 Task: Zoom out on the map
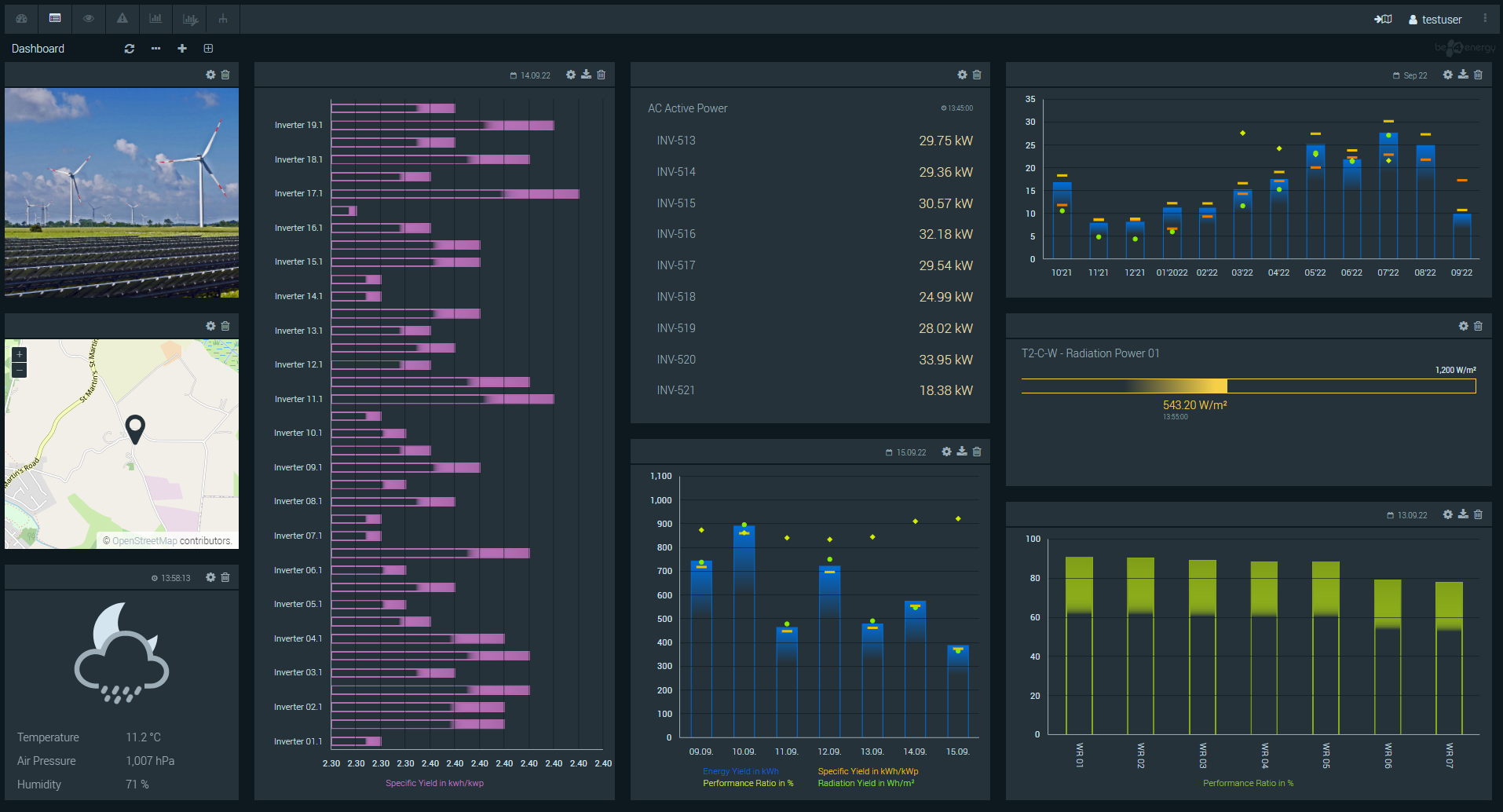coord(20,370)
